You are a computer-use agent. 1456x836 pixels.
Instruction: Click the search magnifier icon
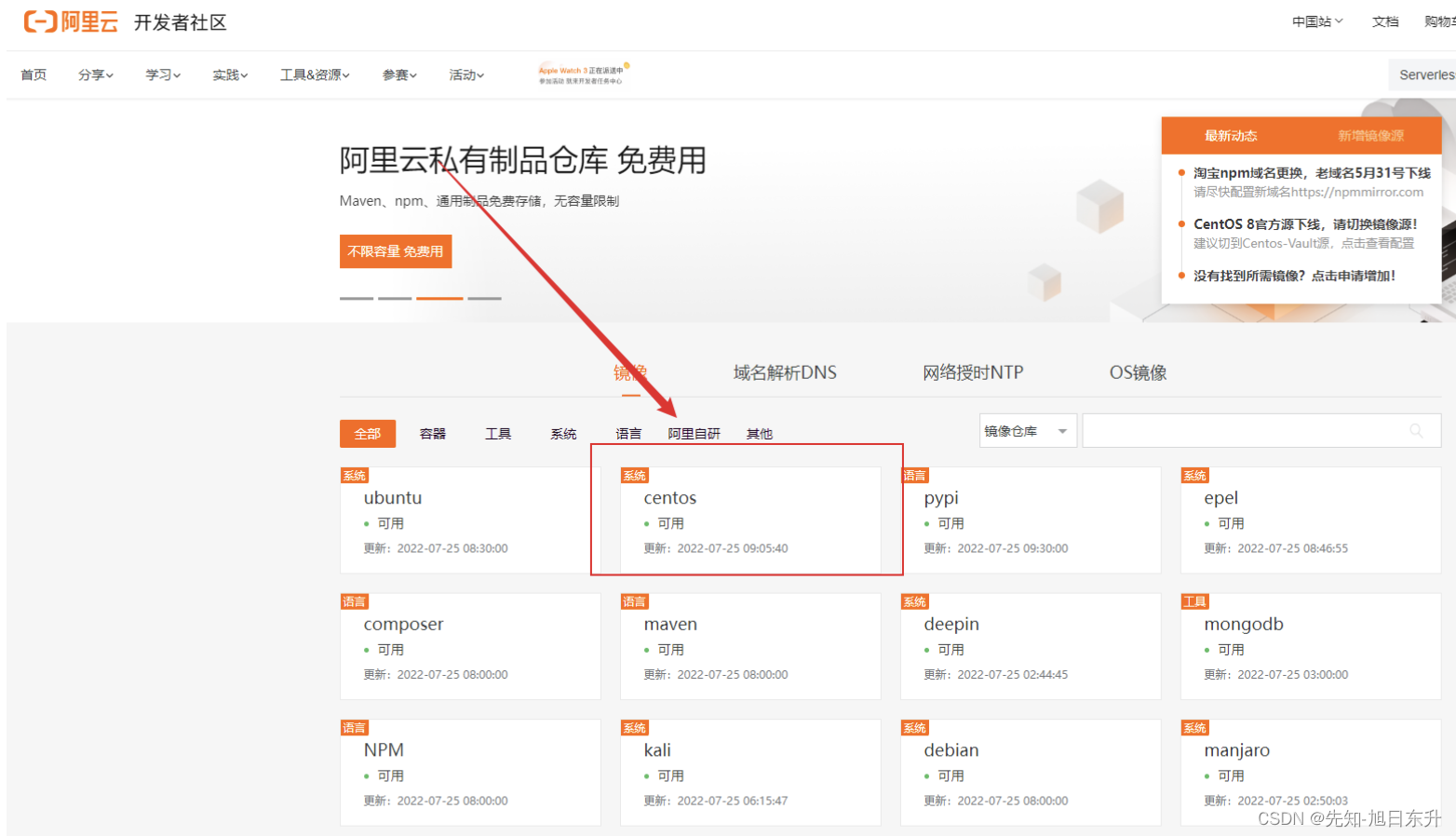1416,431
